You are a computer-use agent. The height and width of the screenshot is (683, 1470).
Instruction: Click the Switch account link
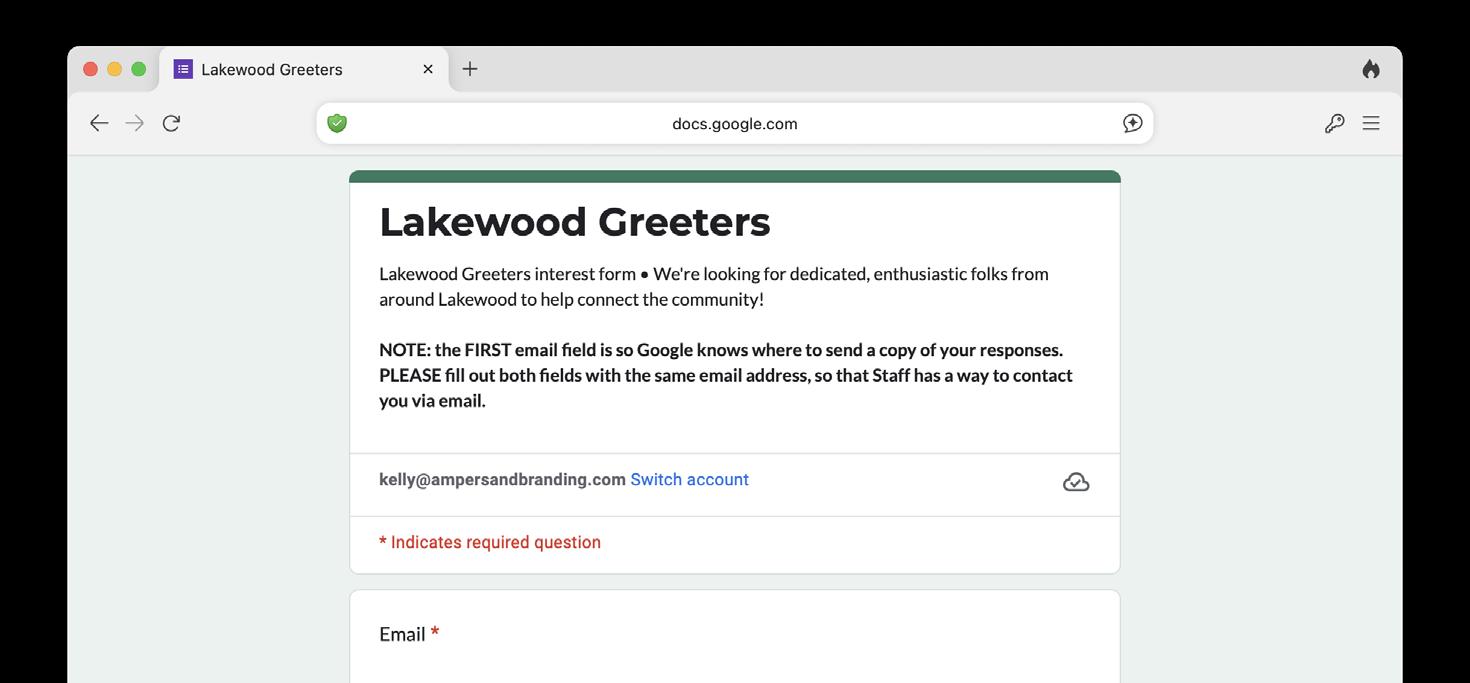pyautogui.click(x=689, y=480)
